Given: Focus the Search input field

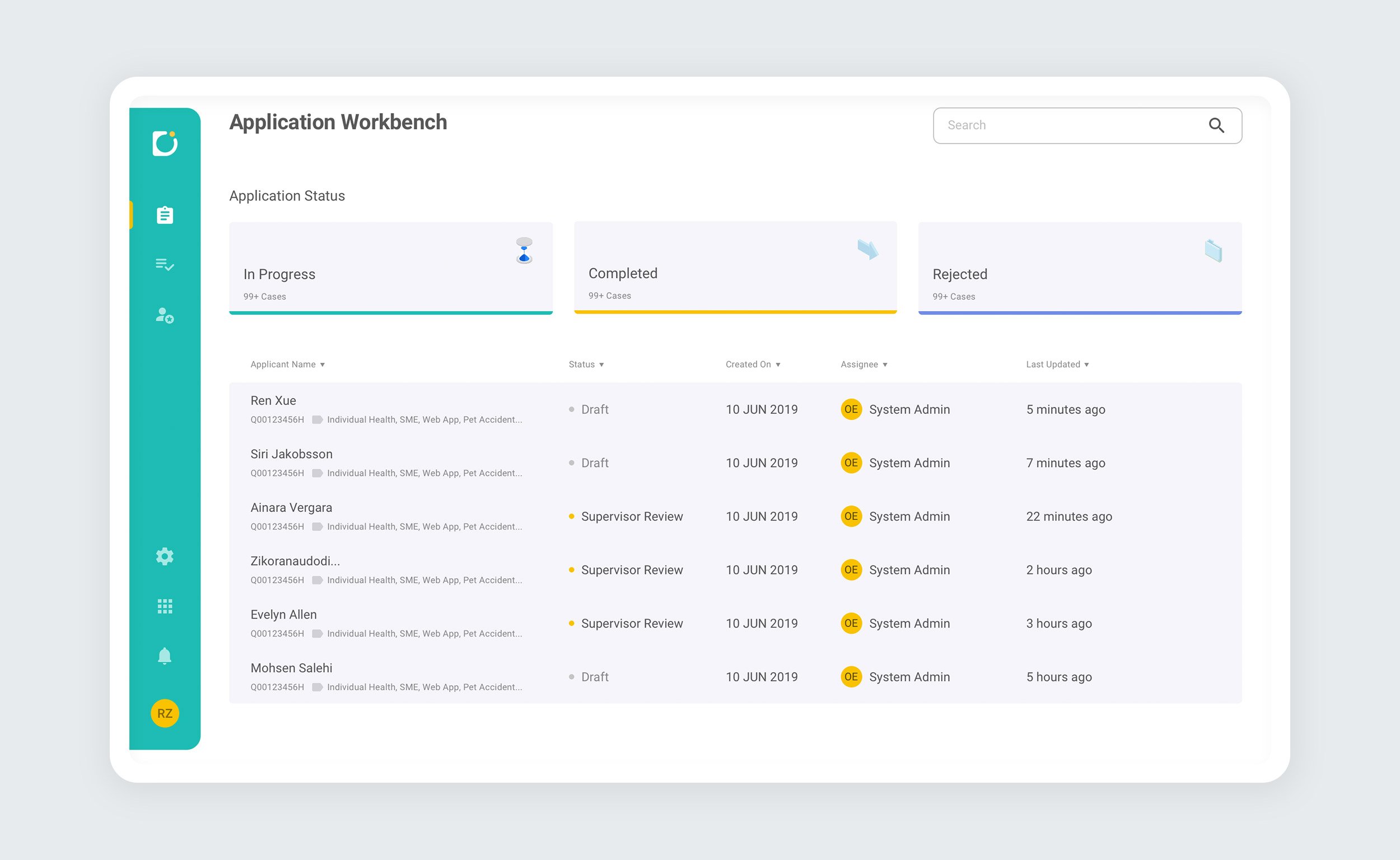Looking at the screenshot, I should 1087,125.
